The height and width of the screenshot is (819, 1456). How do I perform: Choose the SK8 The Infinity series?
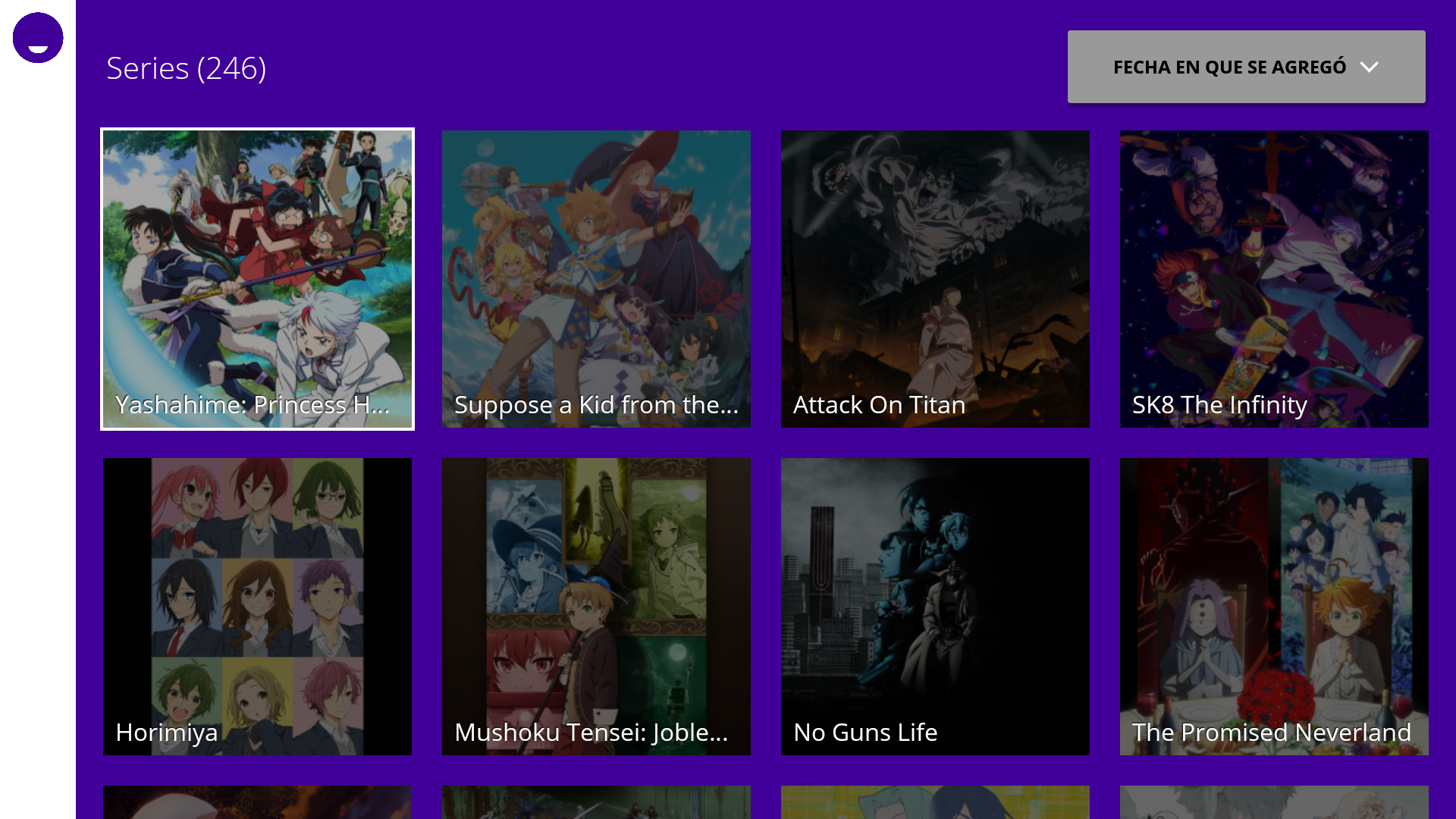(x=1274, y=279)
